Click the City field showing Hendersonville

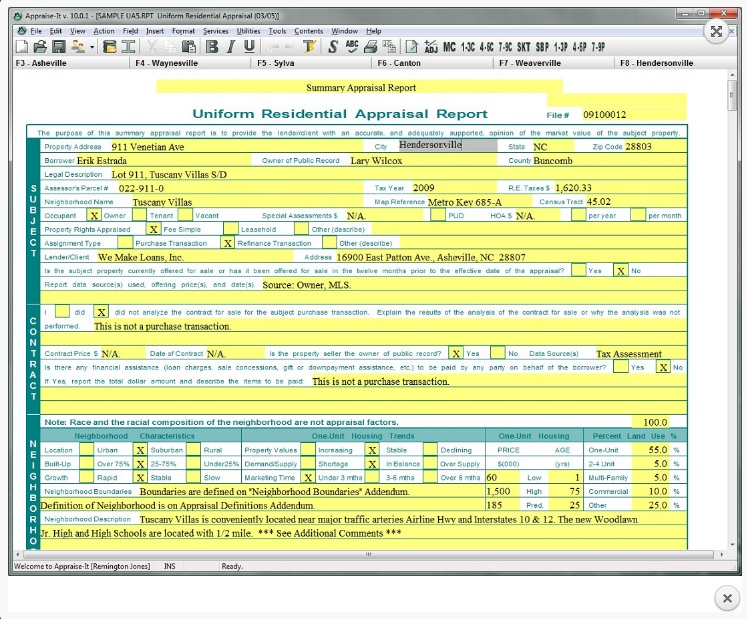(448, 145)
